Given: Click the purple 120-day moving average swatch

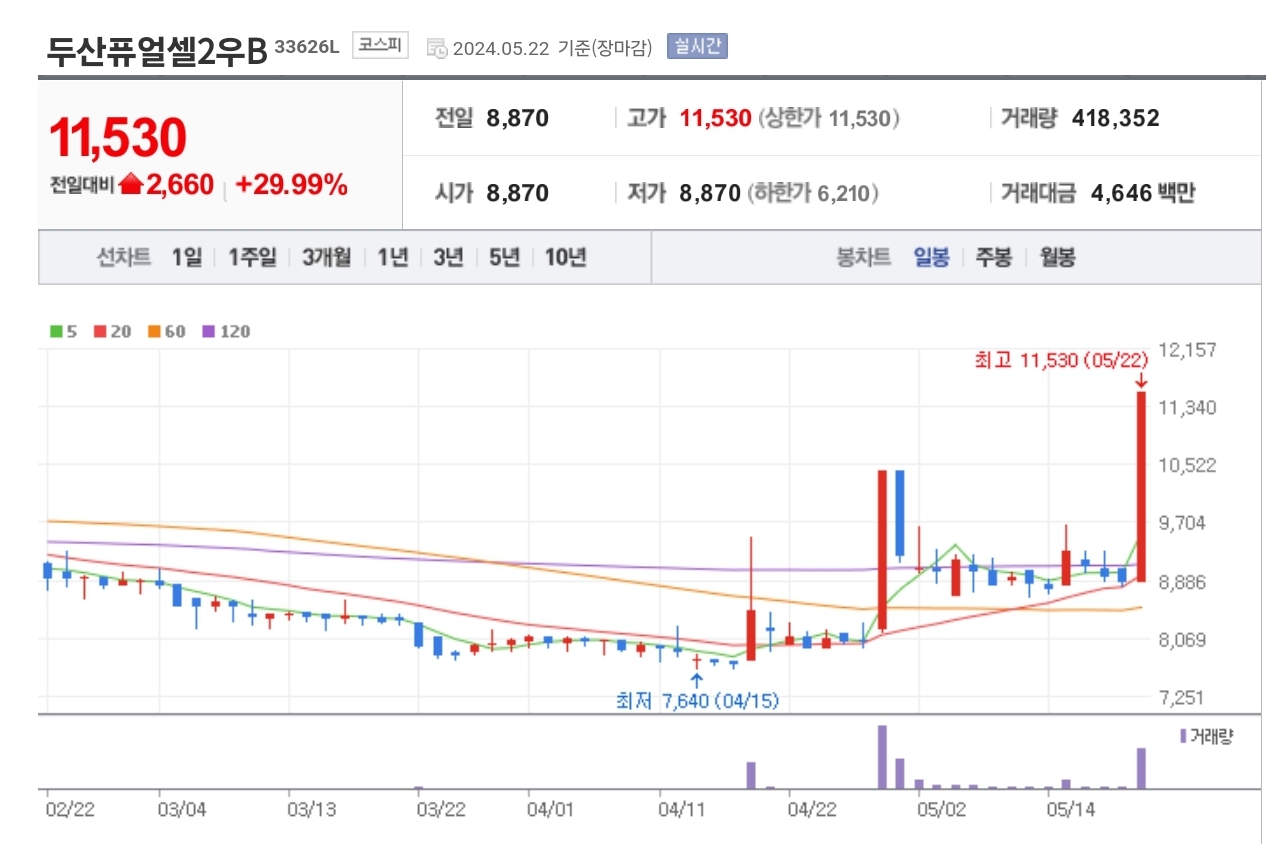Looking at the screenshot, I should 208,331.
